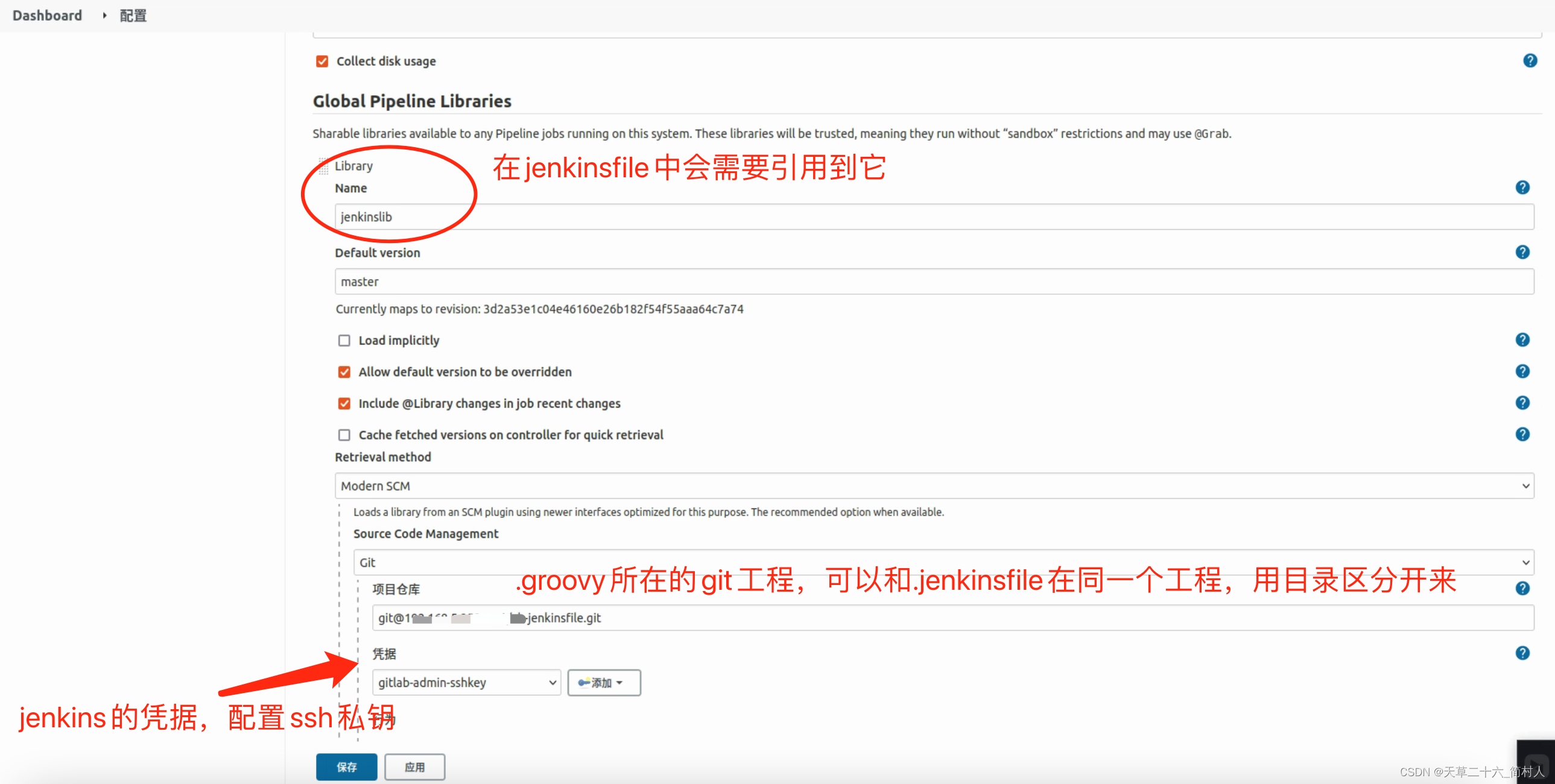The height and width of the screenshot is (784, 1555).
Task: Open help icon for Default version
Action: (x=1522, y=252)
